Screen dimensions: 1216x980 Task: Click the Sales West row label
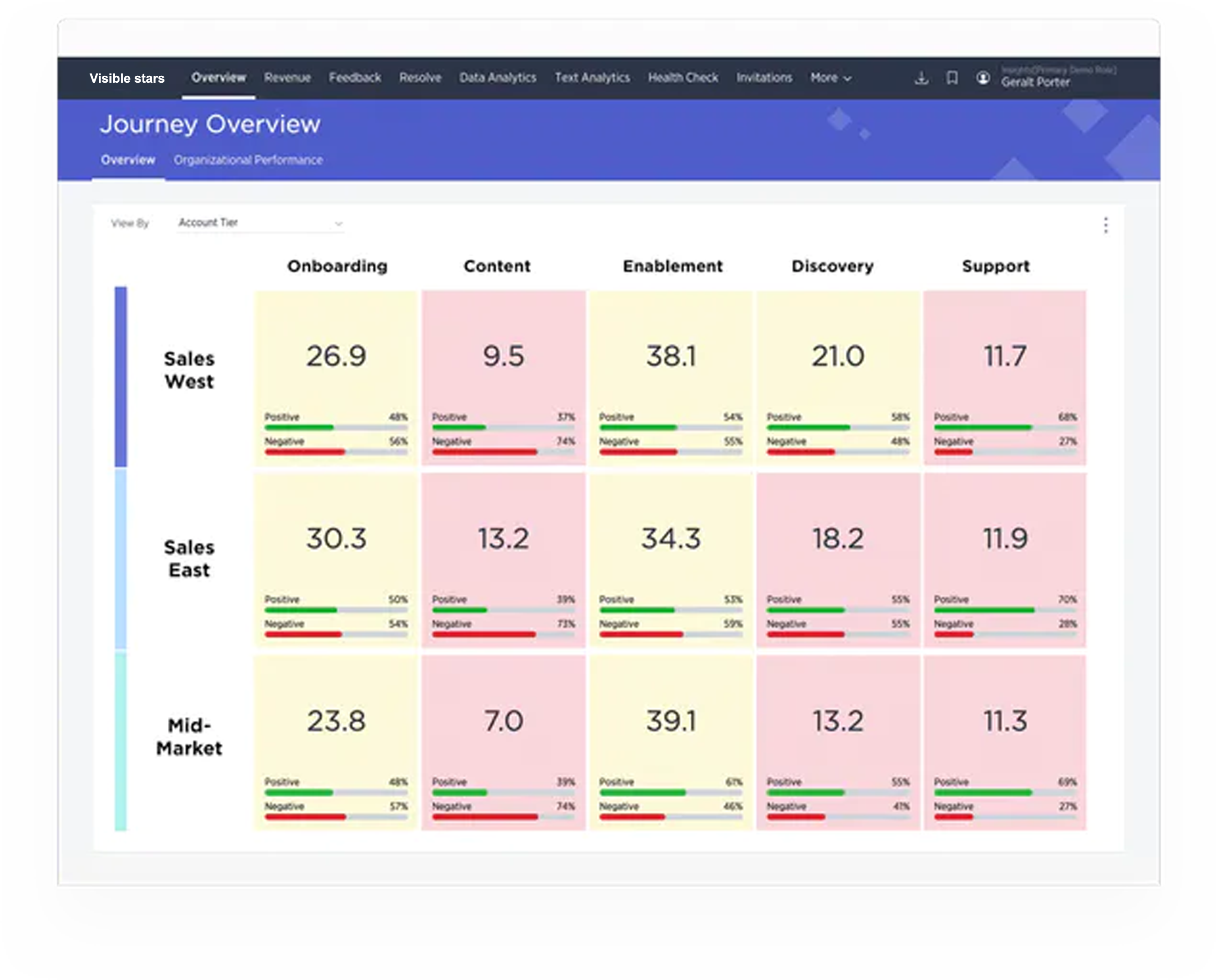pos(189,370)
